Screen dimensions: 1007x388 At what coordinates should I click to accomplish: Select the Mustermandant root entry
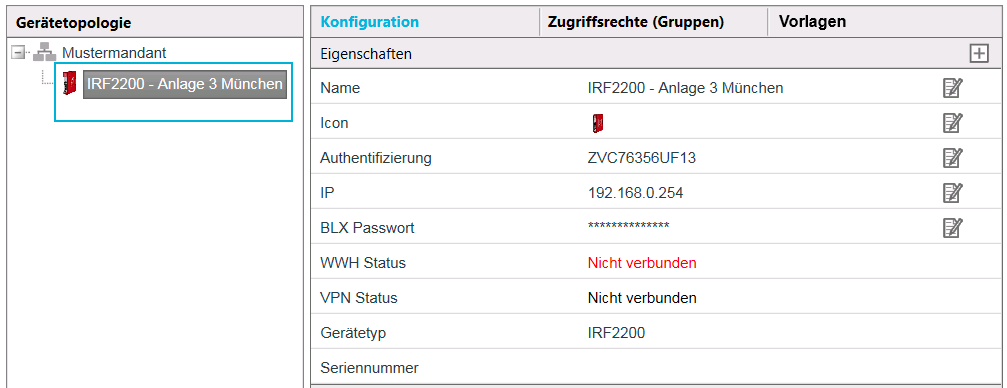(114, 53)
